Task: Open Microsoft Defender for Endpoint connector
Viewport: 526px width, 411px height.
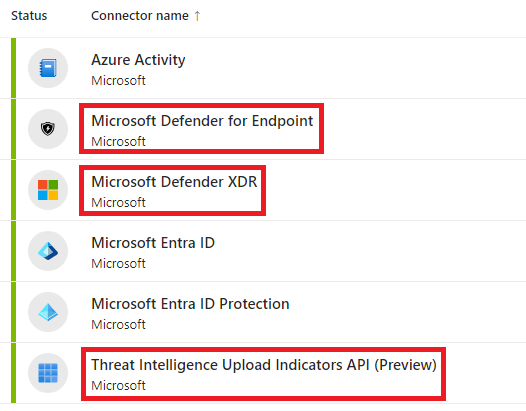Action: point(202,121)
